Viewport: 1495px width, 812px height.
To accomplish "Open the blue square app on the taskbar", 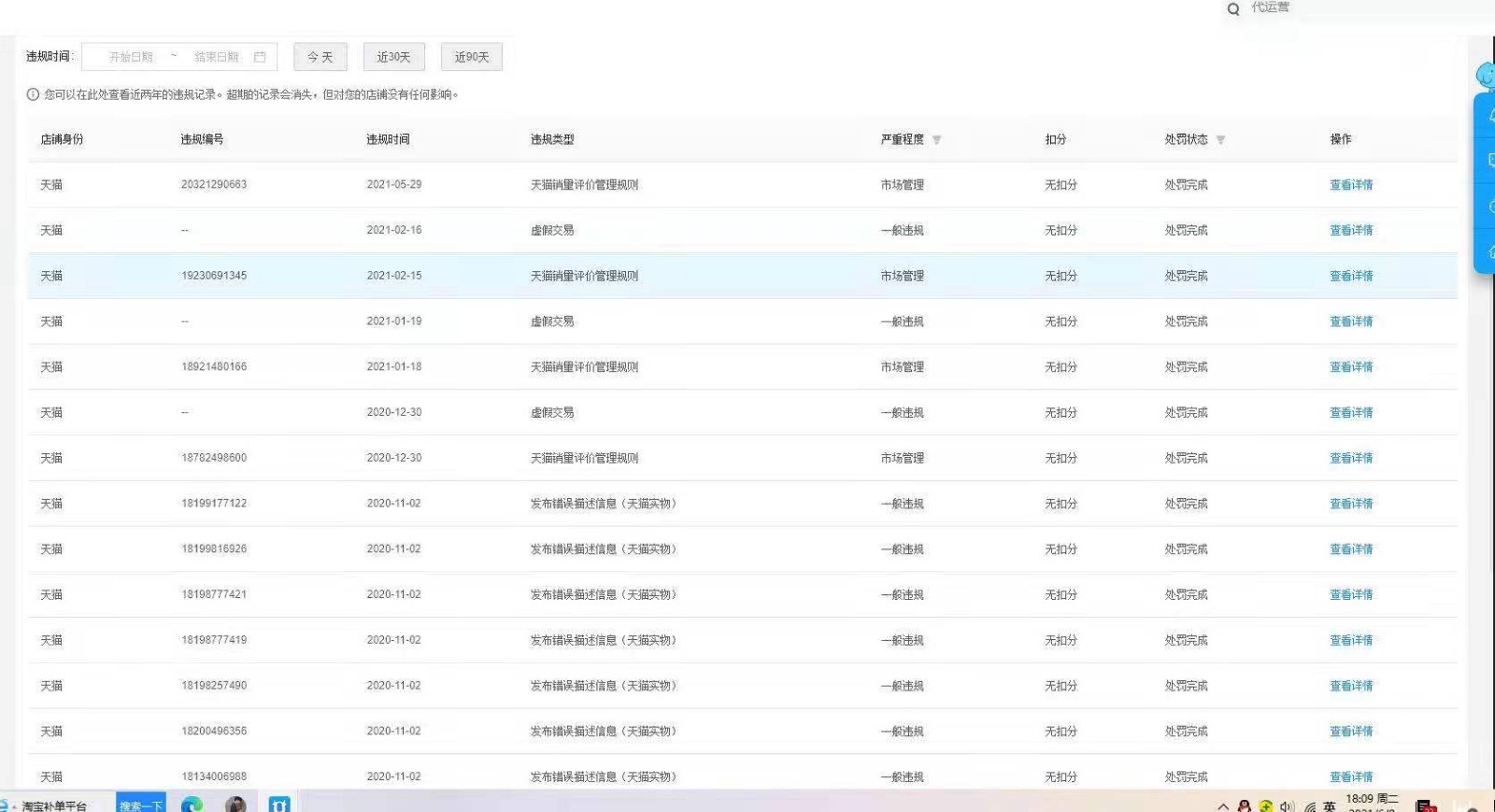I will coord(279,805).
